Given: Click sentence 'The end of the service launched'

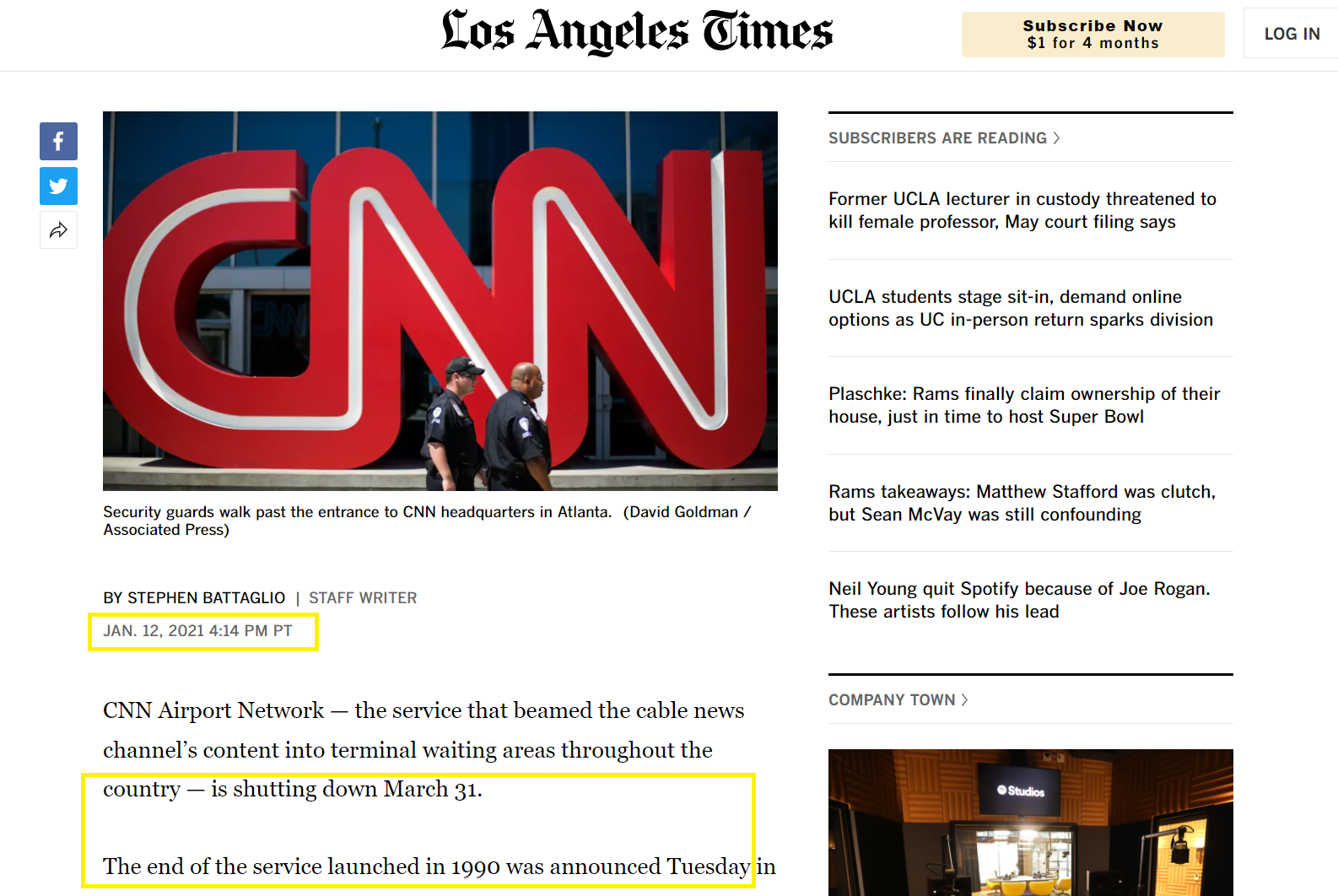Looking at the screenshot, I should 440,866.
